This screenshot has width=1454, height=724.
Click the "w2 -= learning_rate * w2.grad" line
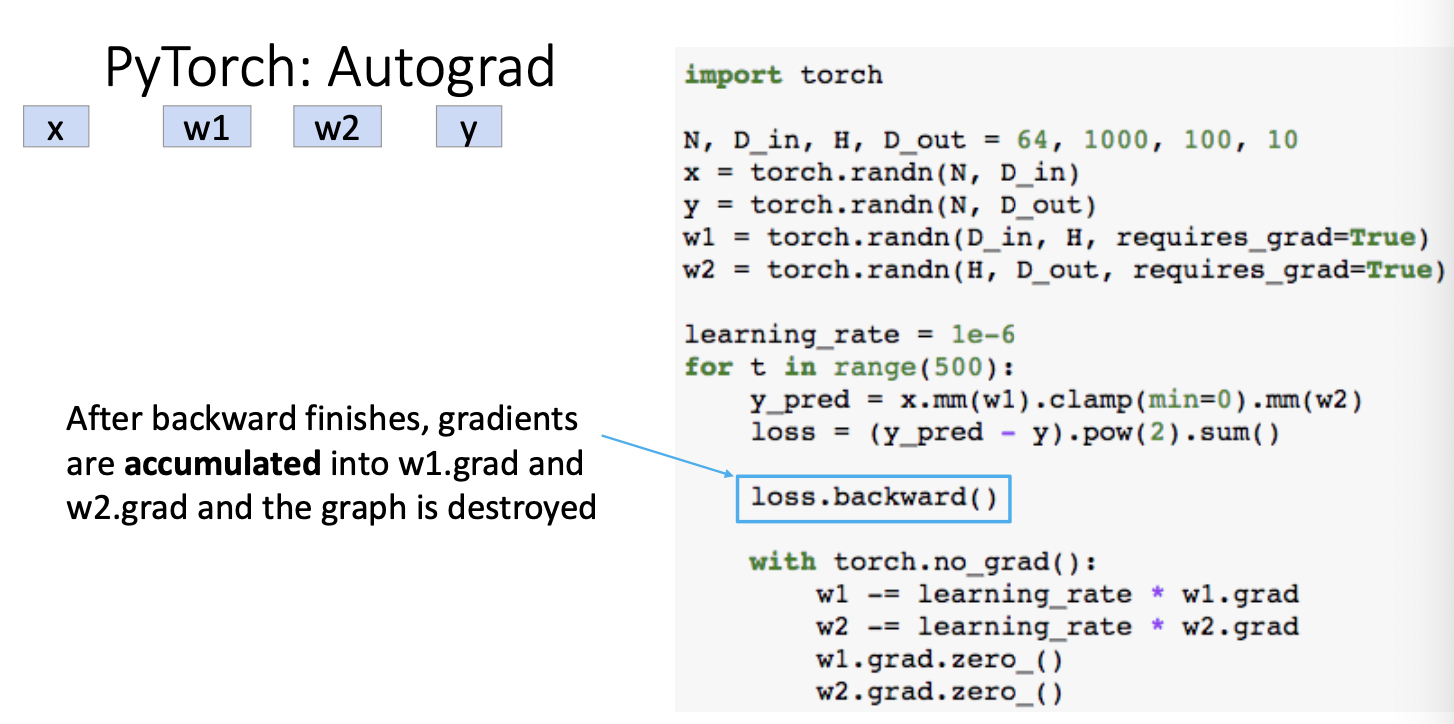(1057, 627)
